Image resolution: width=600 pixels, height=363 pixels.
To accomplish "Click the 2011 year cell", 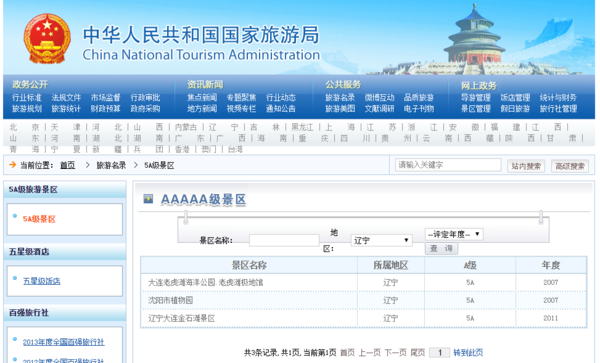I will pyautogui.click(x=550, y=318).
